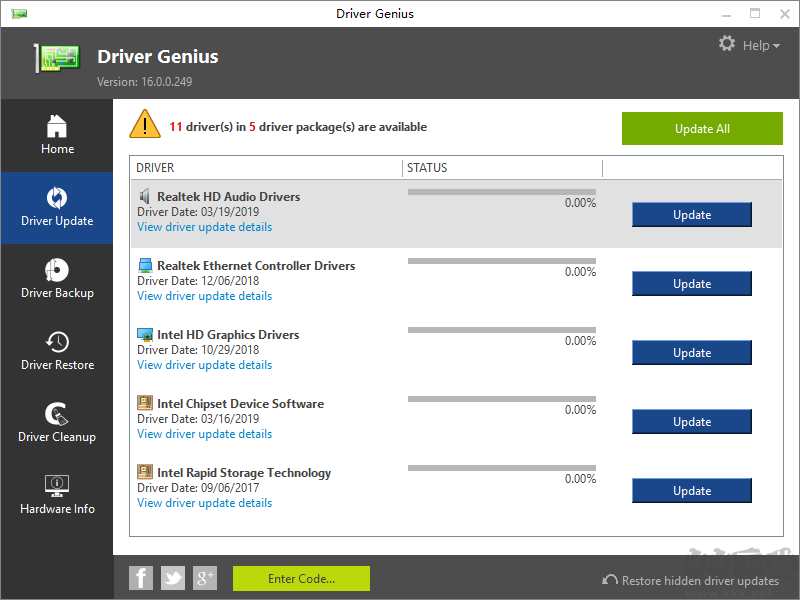The height and width of the screenshot is (600, 800).
Task: Click Enter Code to register the product
Action: pos(300,578)
